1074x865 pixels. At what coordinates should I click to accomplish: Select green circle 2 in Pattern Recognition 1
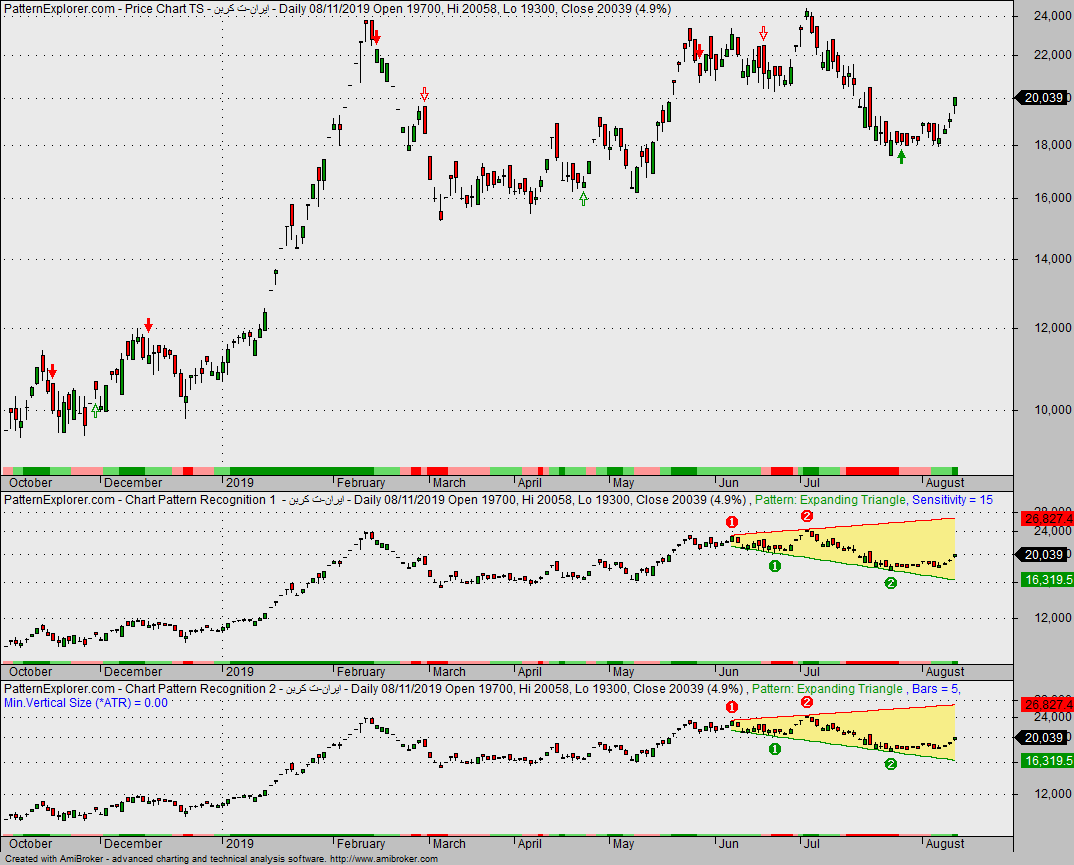click(890, 583)
